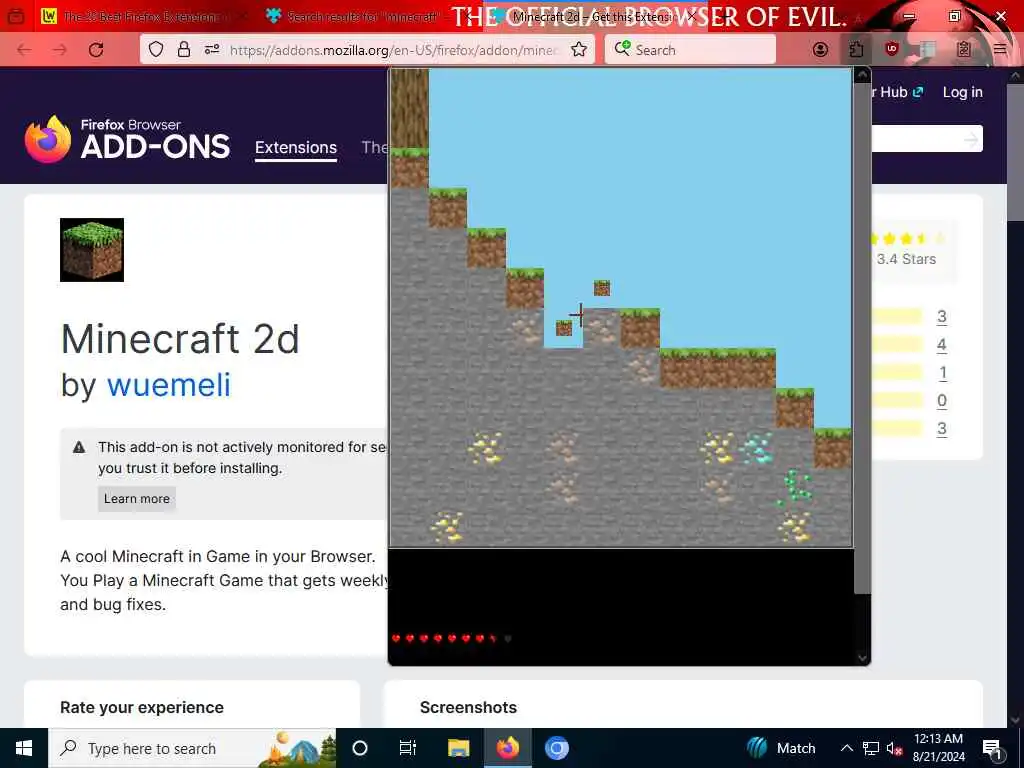Viewport: 1024px width, 768px height.
Task: Click the Firefox taskbar icon
Action: point(508,748)
